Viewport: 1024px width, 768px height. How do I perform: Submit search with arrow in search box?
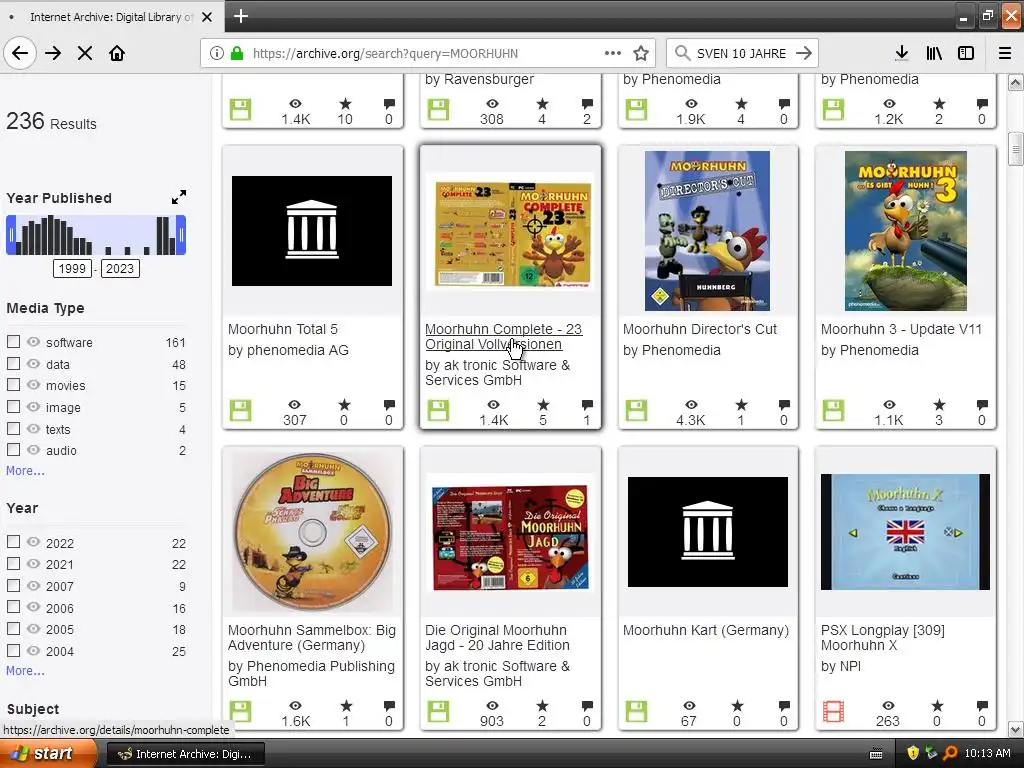click(804, 53)
